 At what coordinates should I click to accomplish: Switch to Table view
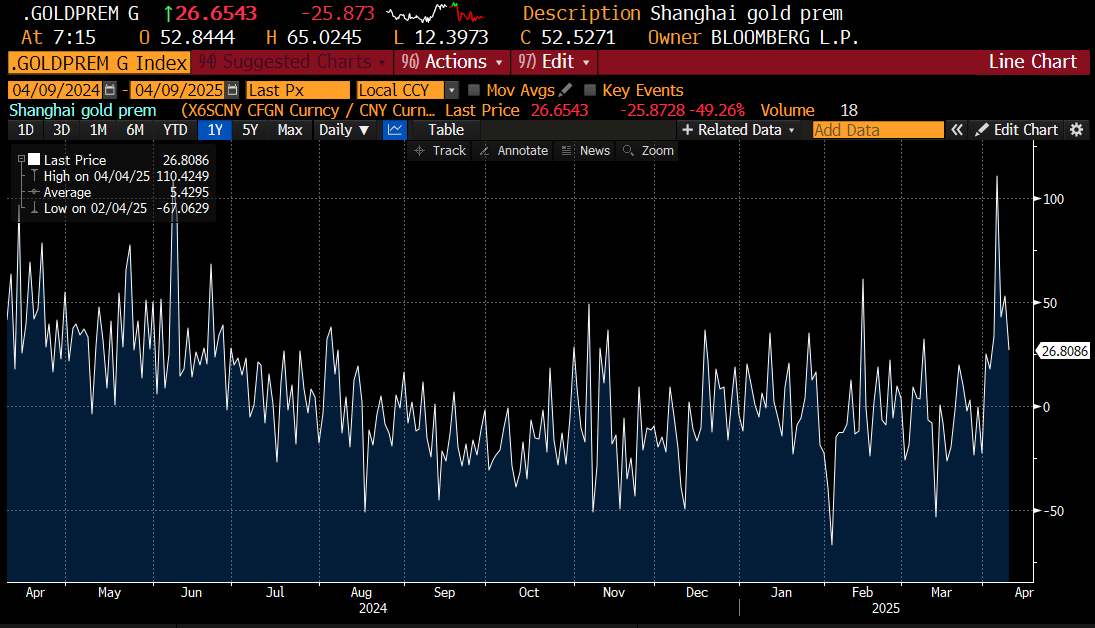446,130
